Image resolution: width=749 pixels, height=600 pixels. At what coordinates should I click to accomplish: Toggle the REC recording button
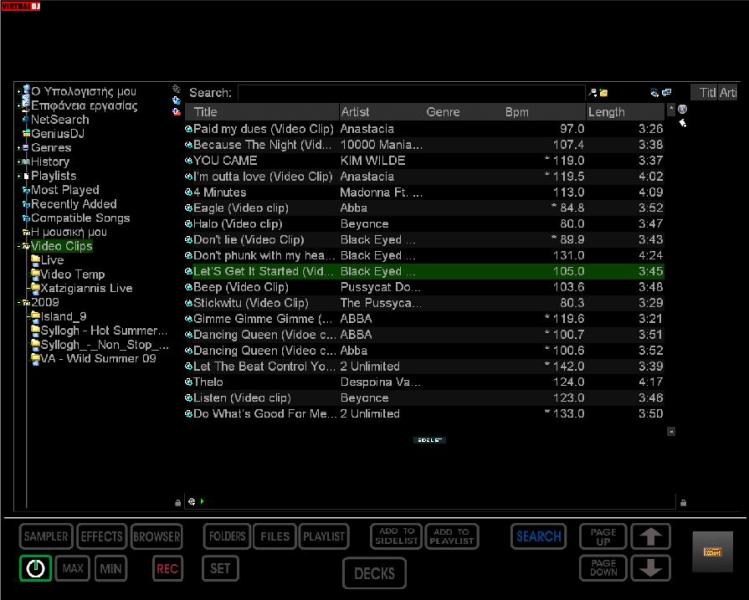[x=168, y=568]
